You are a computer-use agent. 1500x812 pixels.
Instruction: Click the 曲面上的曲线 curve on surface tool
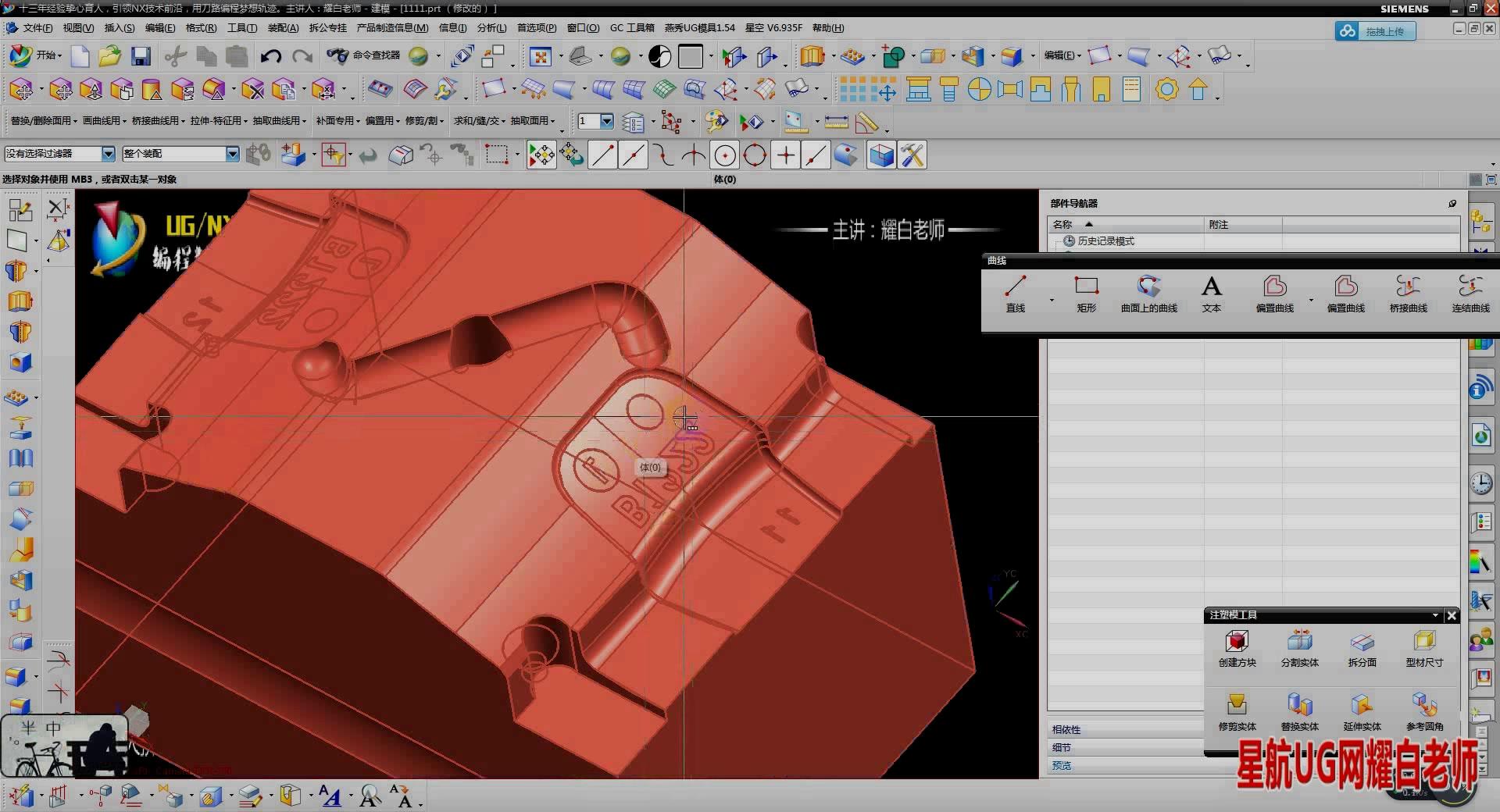(x=1148, y=294)
